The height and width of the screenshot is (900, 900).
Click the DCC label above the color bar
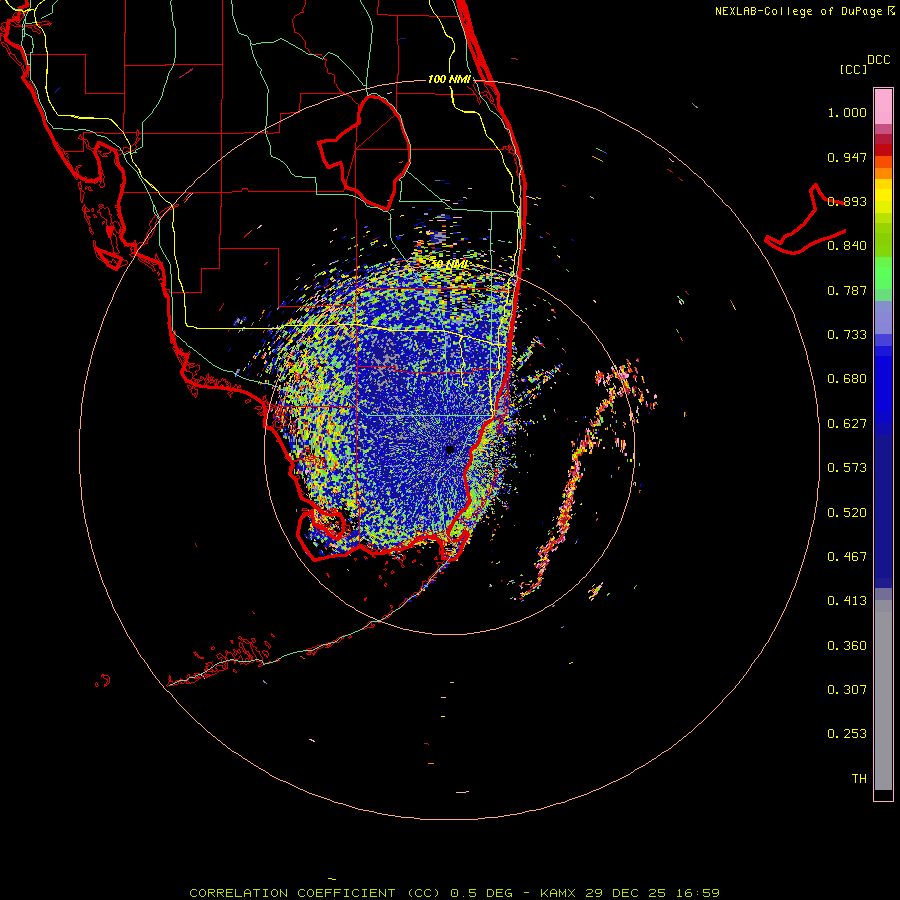[x=878, y=60]
